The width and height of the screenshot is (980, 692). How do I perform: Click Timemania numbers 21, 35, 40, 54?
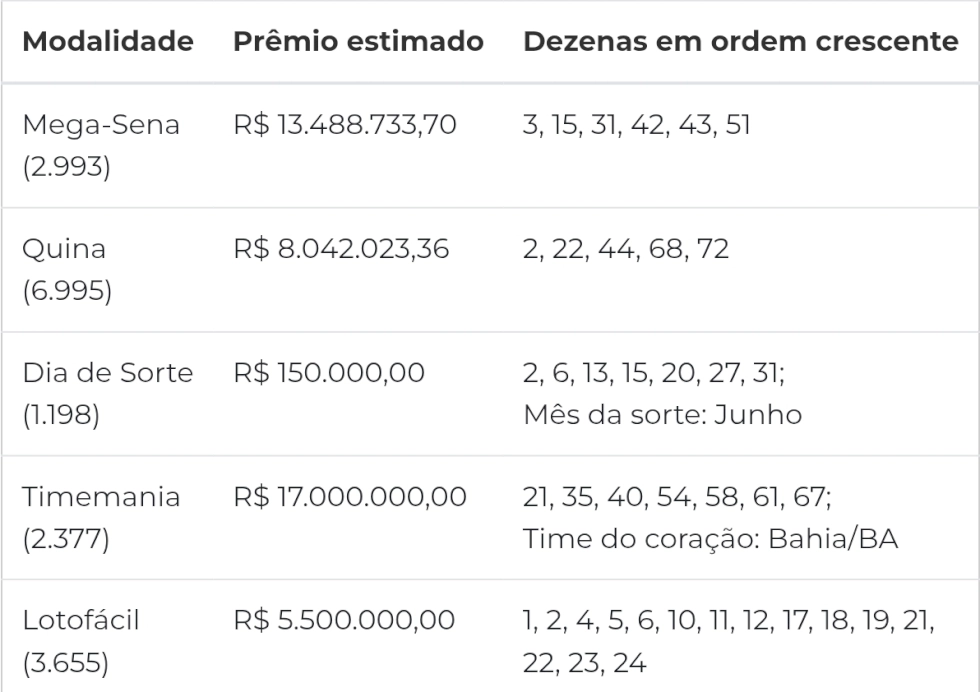point(606,497)
